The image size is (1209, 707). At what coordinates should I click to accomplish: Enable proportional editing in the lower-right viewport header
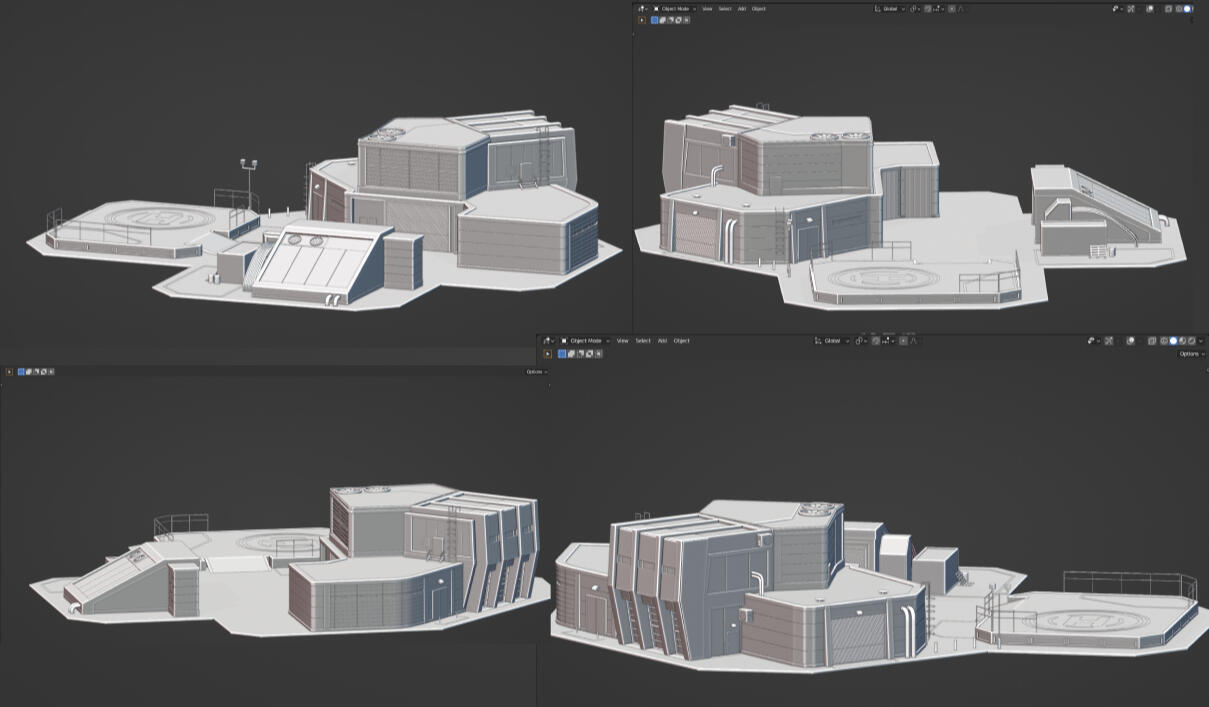tap(903, 341)
